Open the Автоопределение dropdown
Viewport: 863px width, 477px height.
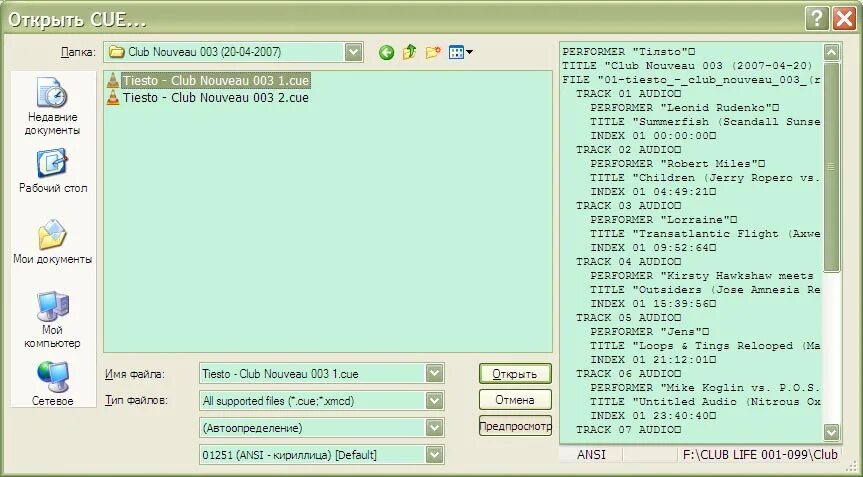(434, 427)
